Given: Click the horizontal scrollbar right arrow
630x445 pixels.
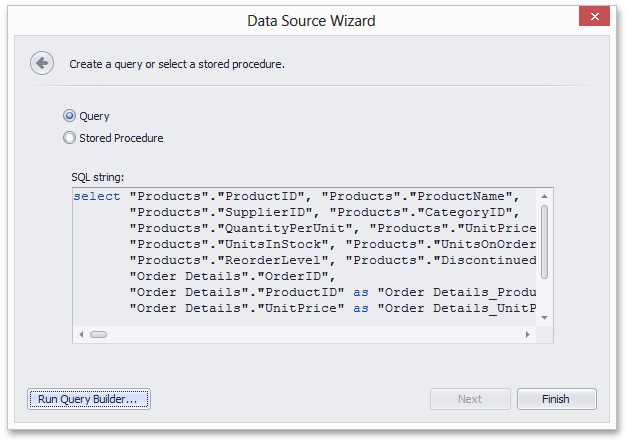Looking at the screenshot, I should point(528,334).
